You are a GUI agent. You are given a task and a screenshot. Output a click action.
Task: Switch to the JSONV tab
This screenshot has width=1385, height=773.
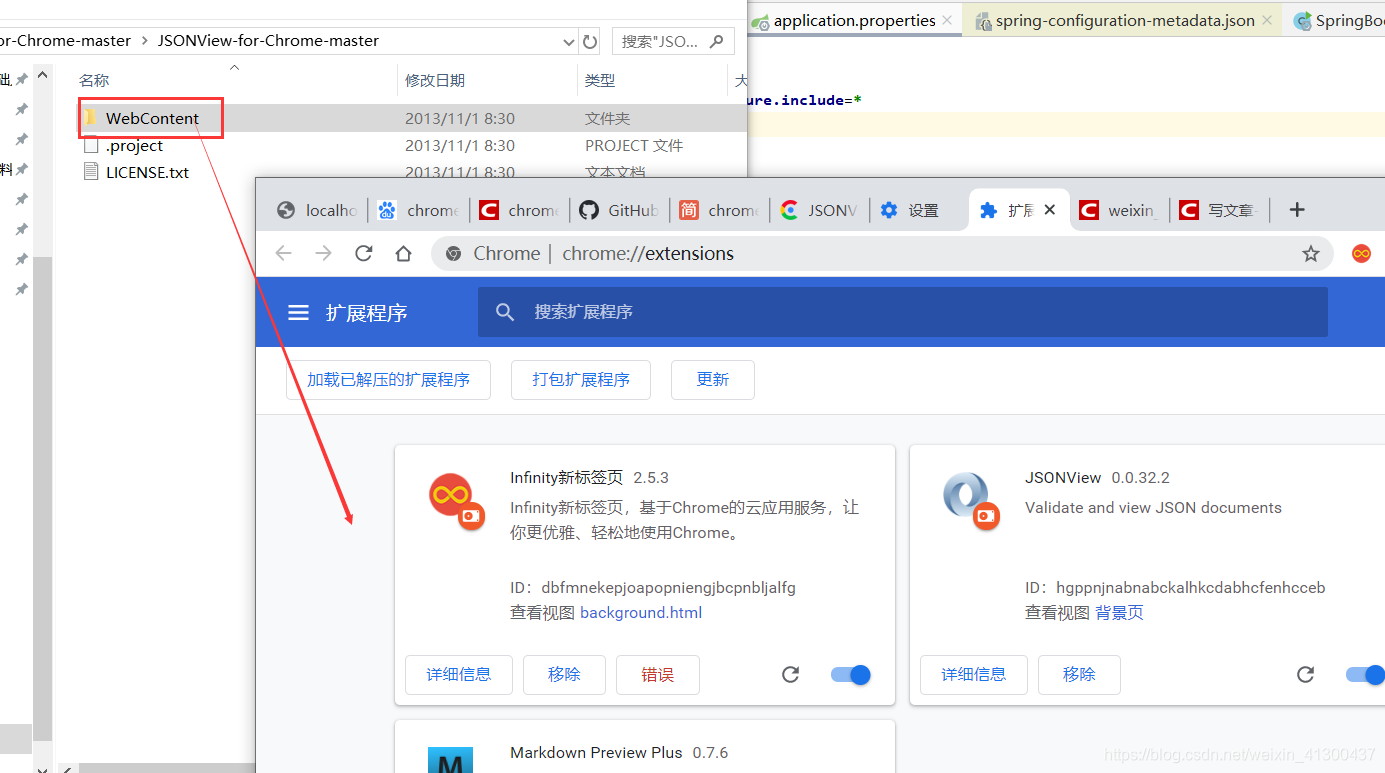[x=820, y=210]
